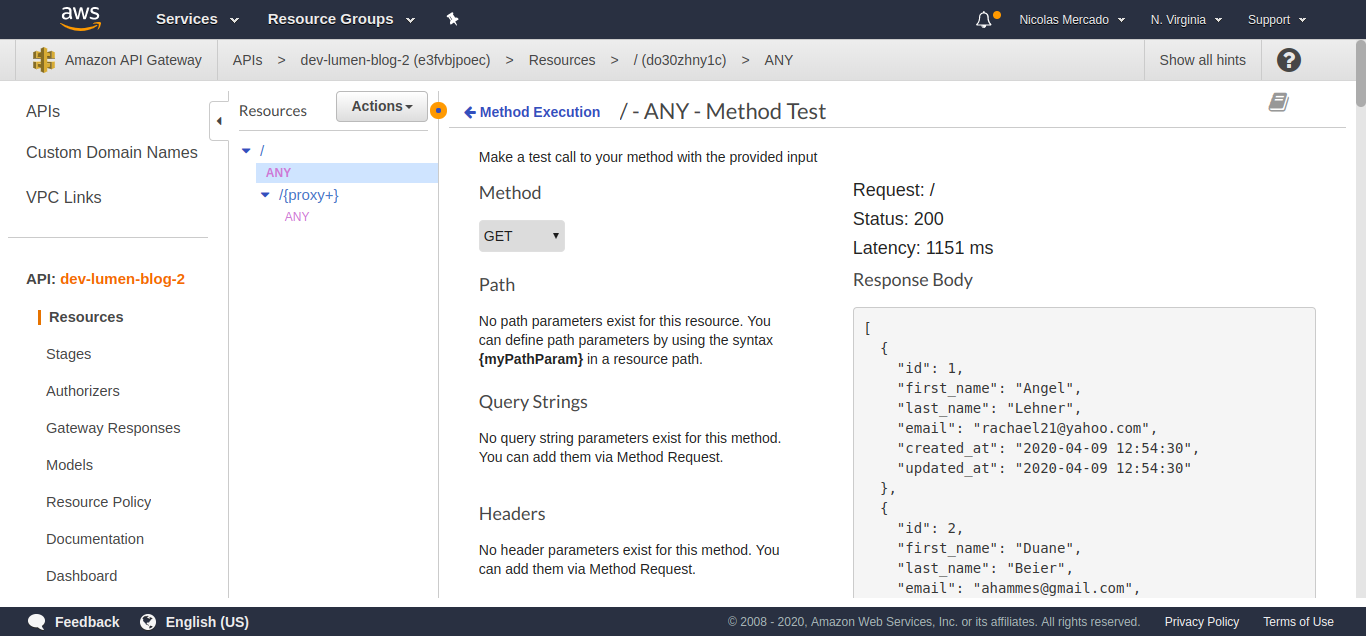Image resolution: width=1366 pixels, height=636 pixels.
Task: Open Authorizers
Action: pyautogui.click(x=83, y=391)
